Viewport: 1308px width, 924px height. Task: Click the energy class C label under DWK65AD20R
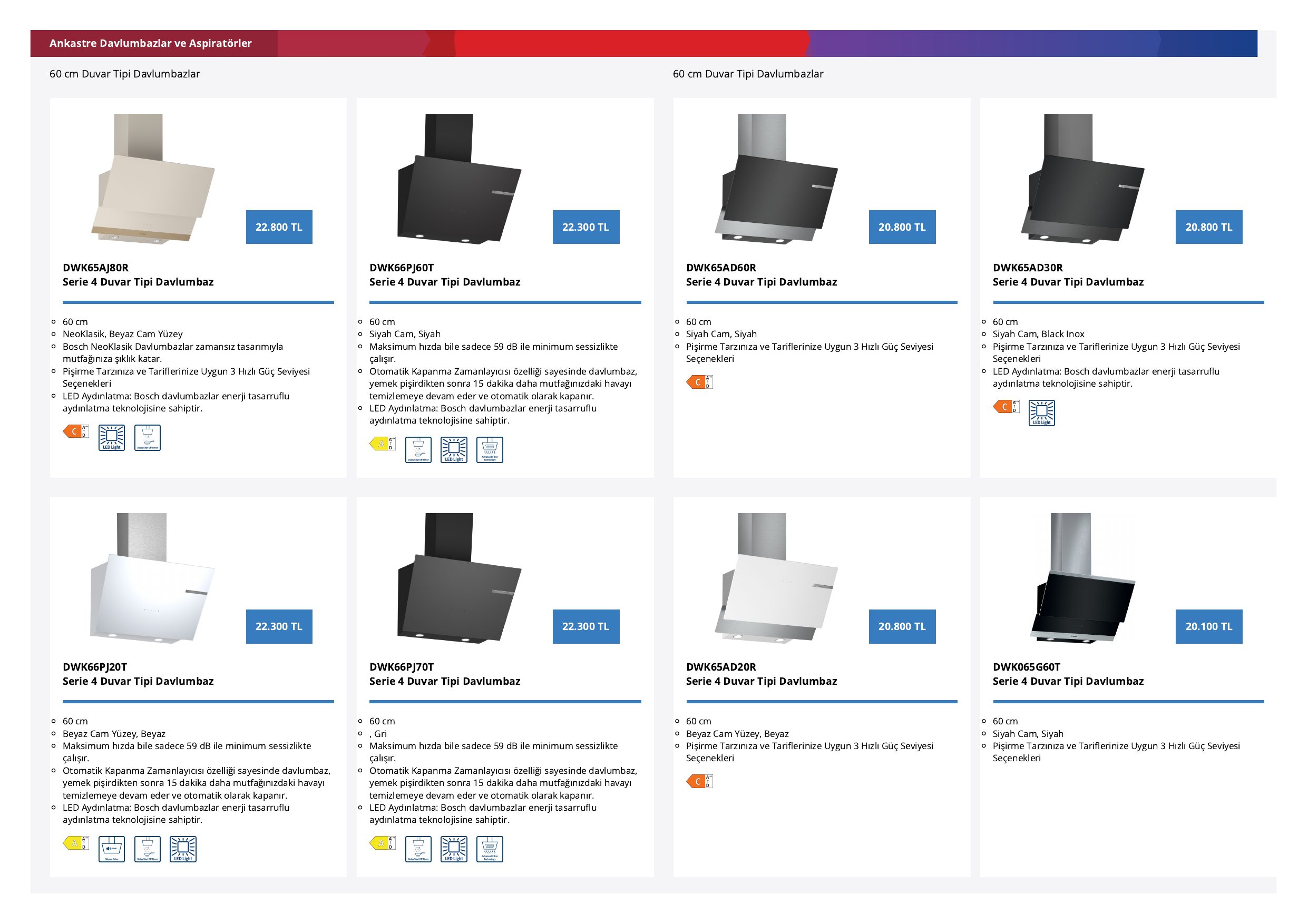tap(699, 782)
